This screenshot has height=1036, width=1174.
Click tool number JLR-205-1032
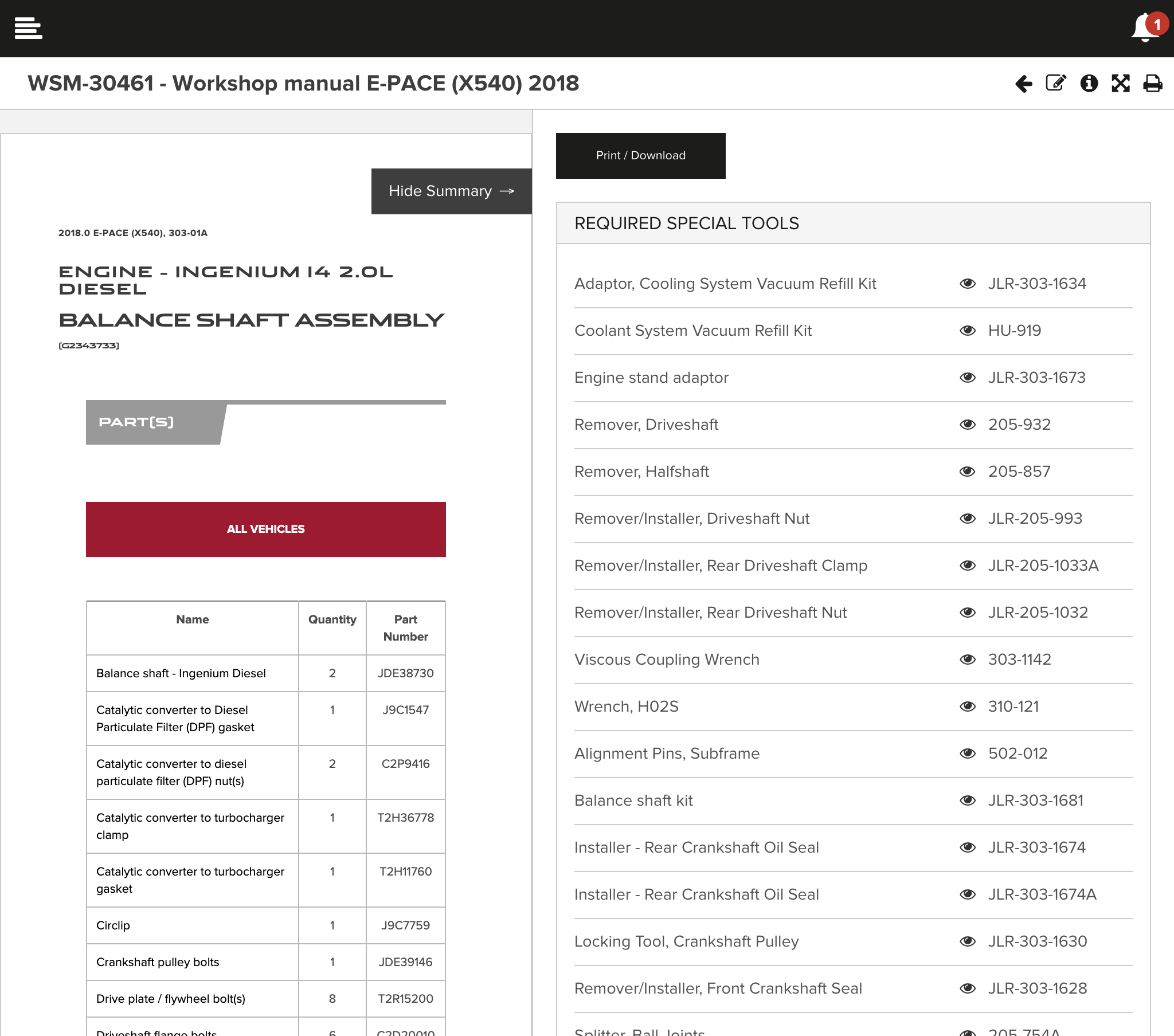(1038, 613)
